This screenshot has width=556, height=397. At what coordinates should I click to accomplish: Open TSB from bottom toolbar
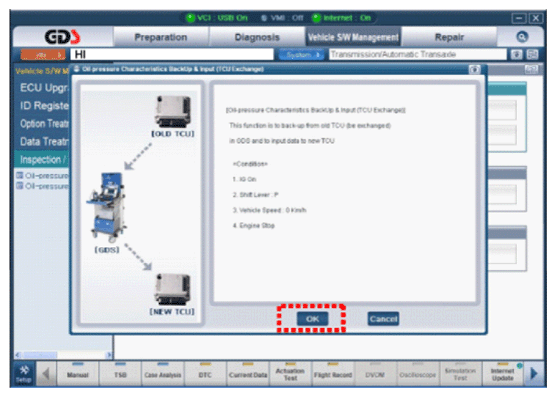tap(120, 374)
